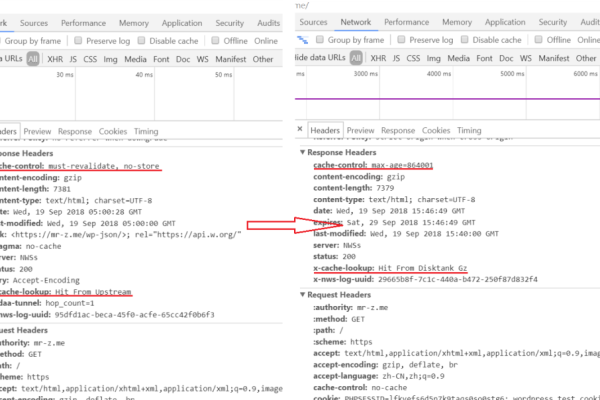Image resolution: width=600 pixels, height=400 pixels.
Task: Open Timing tab in left details pane
Action: pyautogui.click(x=146, y=131)
